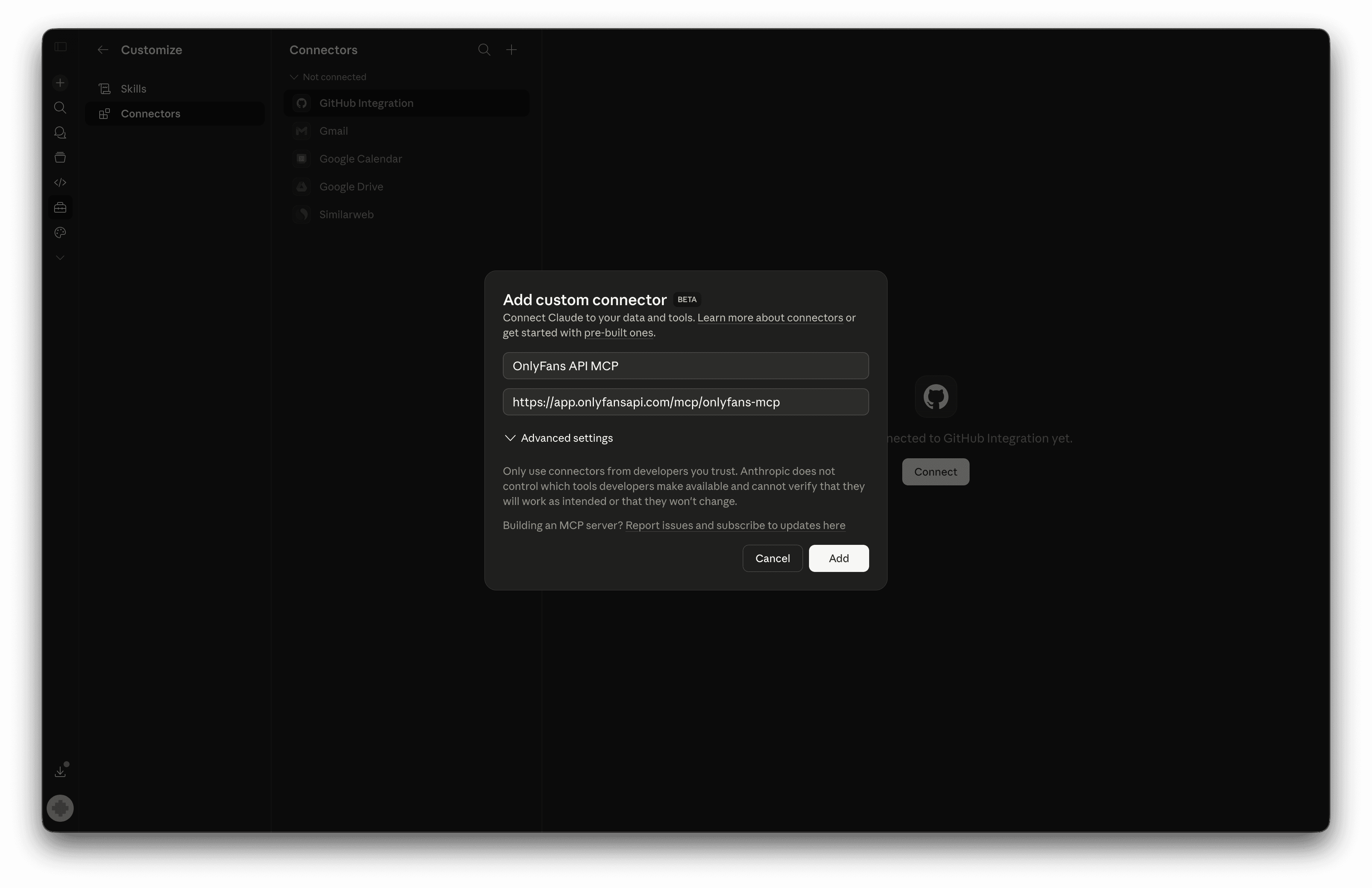Select the Gmail connector
This screenshot has height=888, width=1372.
pos(406,131)
